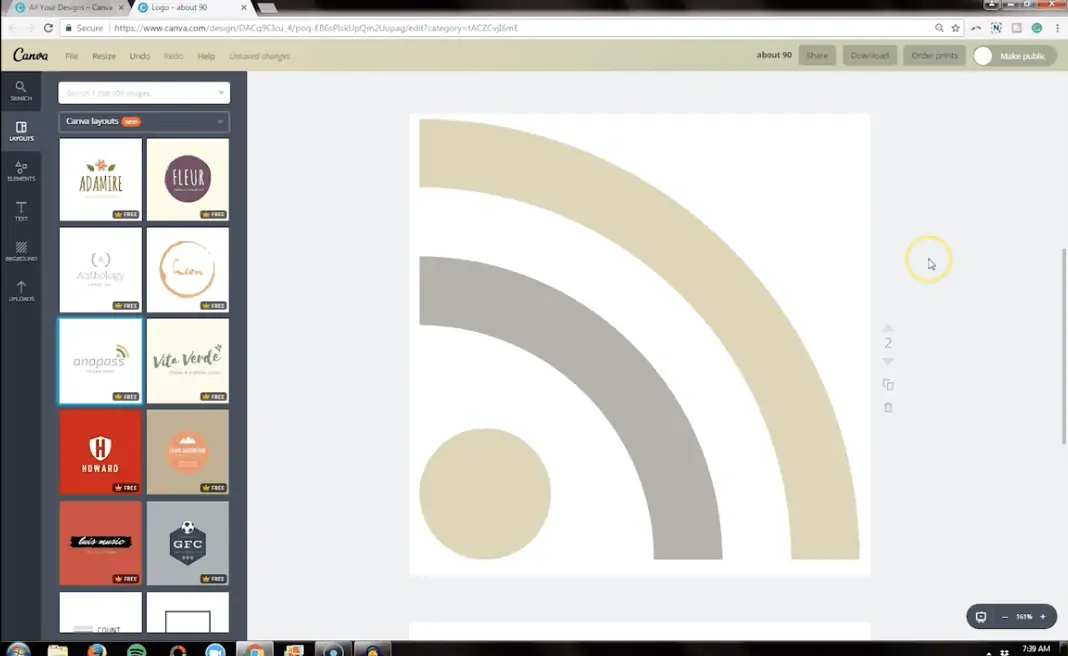
Task: Open Spotify from the taskbar
Action: 136,650
